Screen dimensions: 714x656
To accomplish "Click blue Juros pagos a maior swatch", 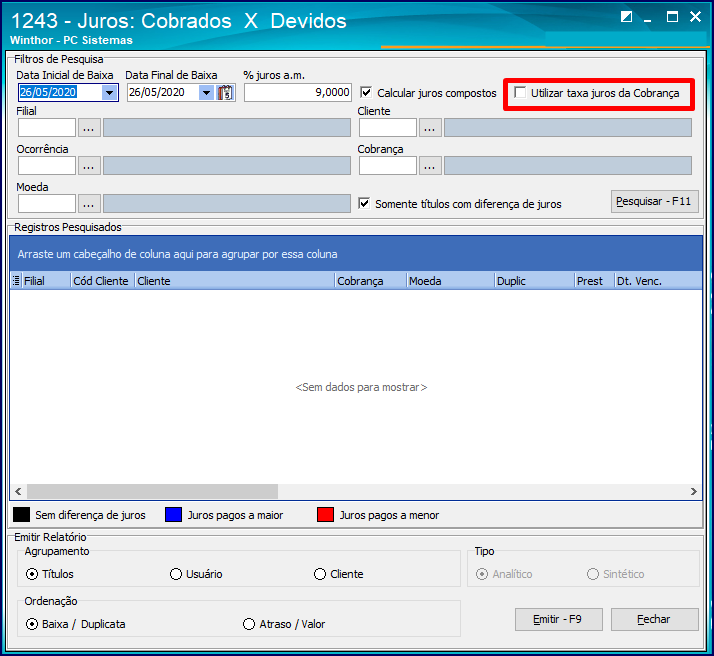I will click(173, 515).
